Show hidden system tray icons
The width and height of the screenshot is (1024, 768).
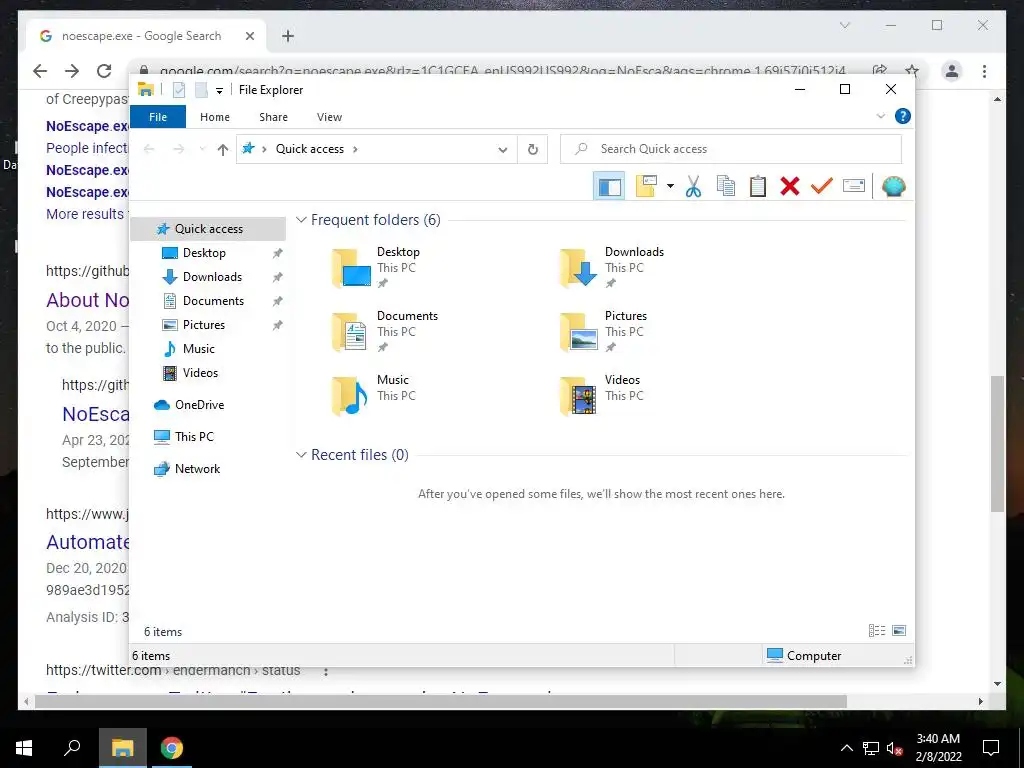point(846,748)
